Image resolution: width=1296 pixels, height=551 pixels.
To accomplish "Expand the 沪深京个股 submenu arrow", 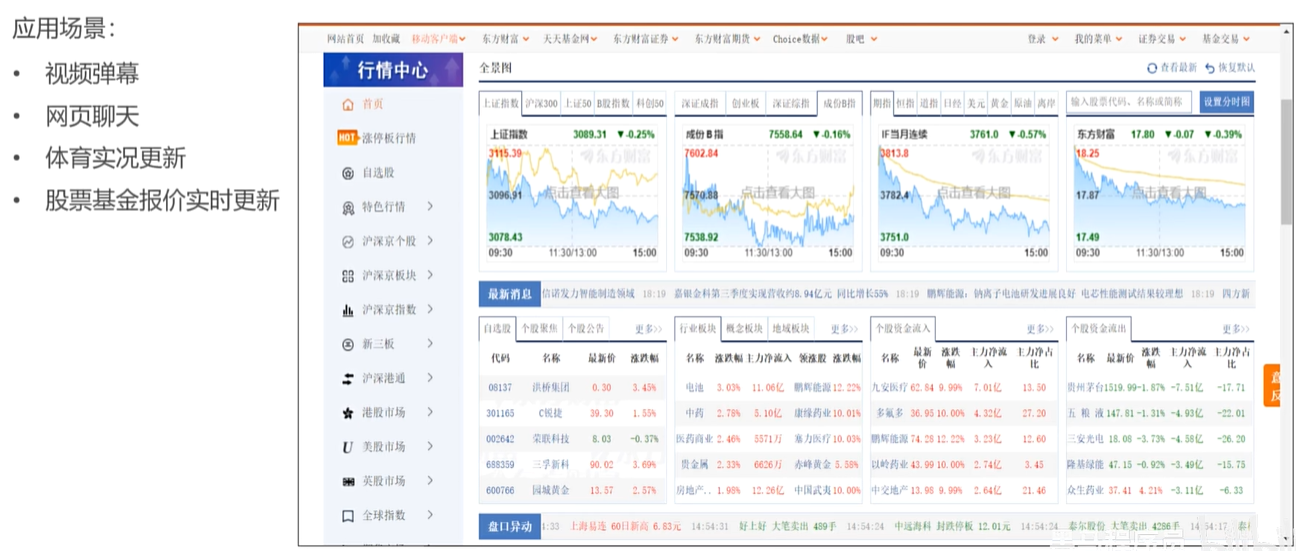I will click(x=430, y=241).
